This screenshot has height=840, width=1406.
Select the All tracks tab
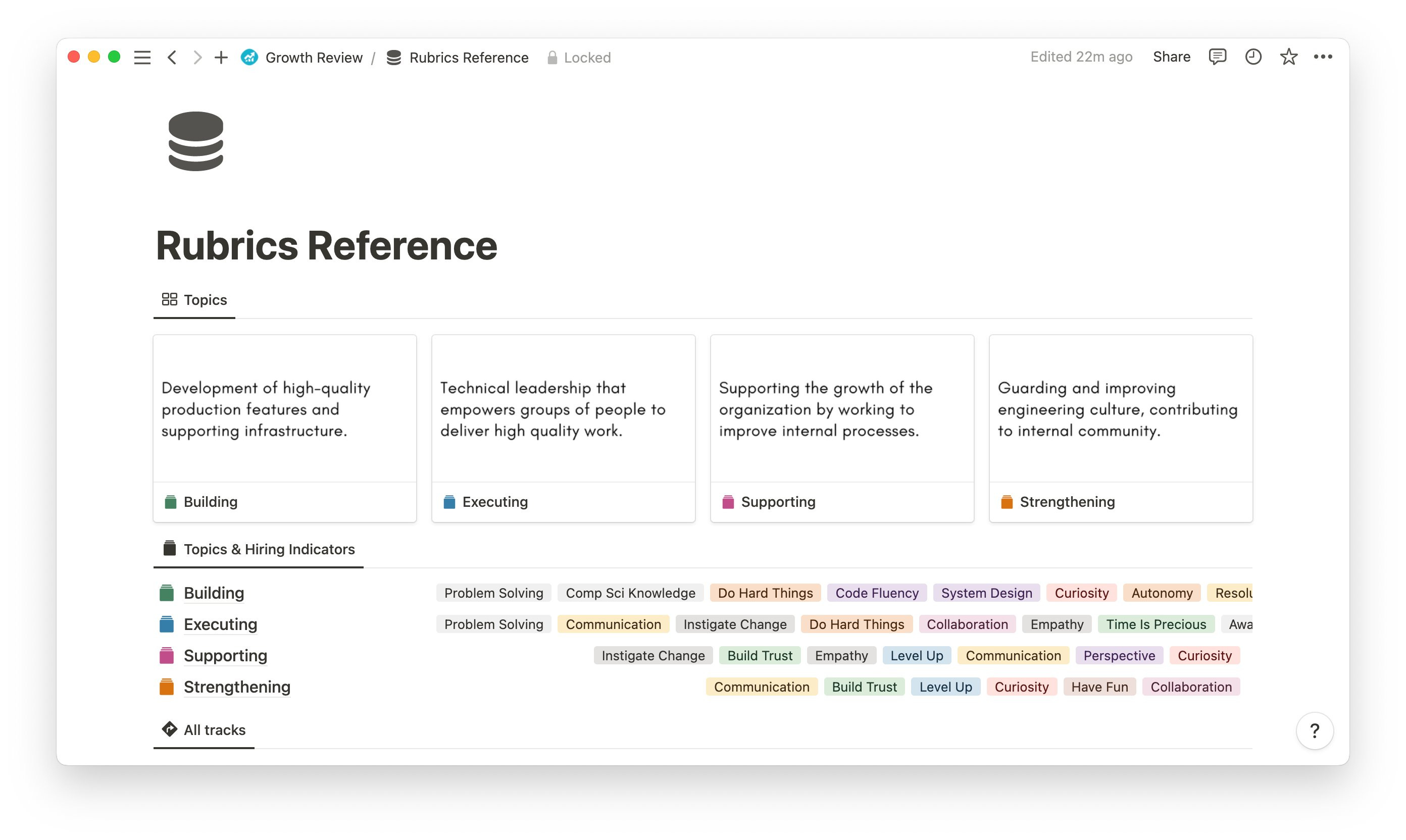(204, 729)
